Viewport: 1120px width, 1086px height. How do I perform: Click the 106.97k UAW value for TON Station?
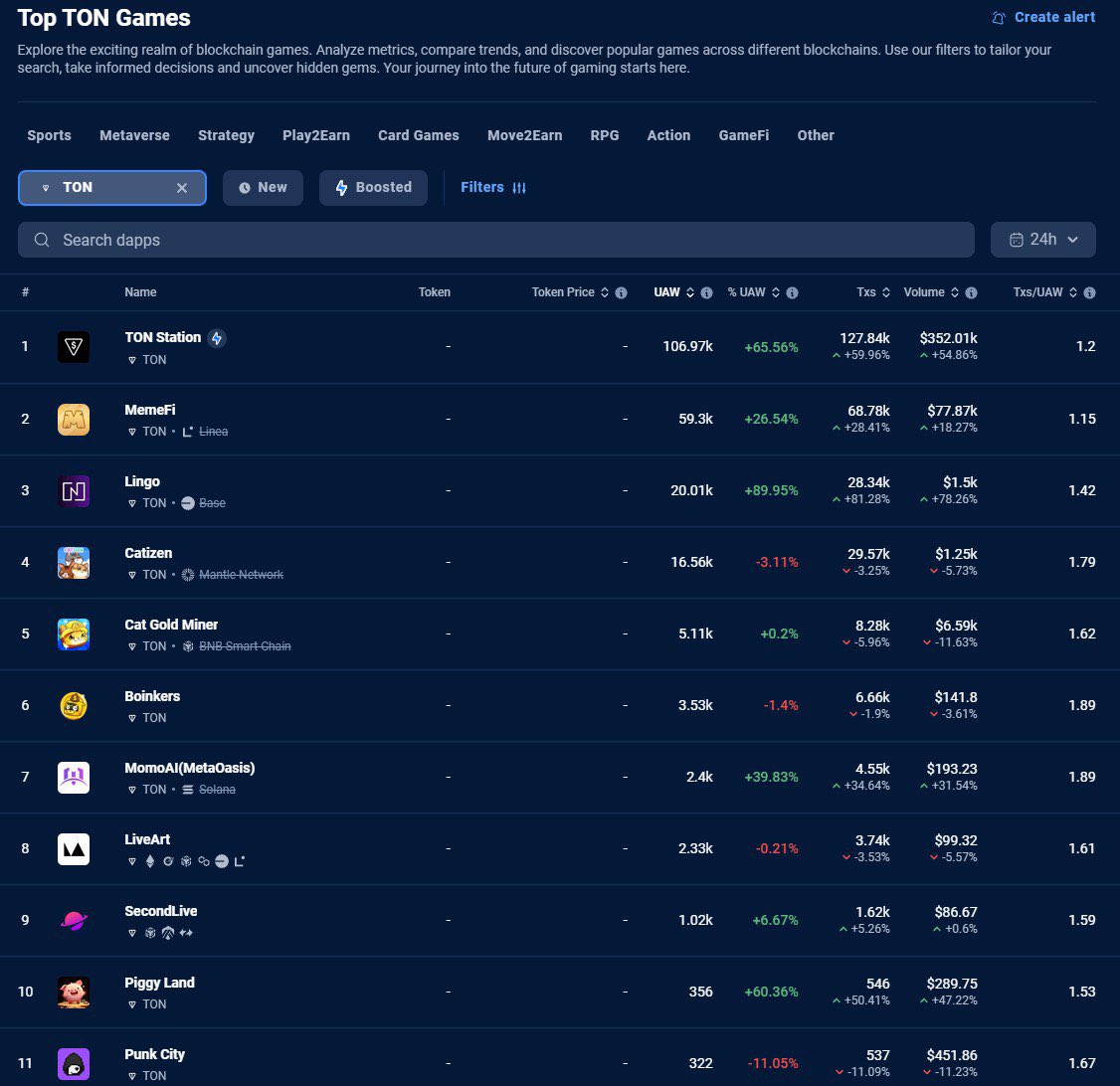coord(688,347)
